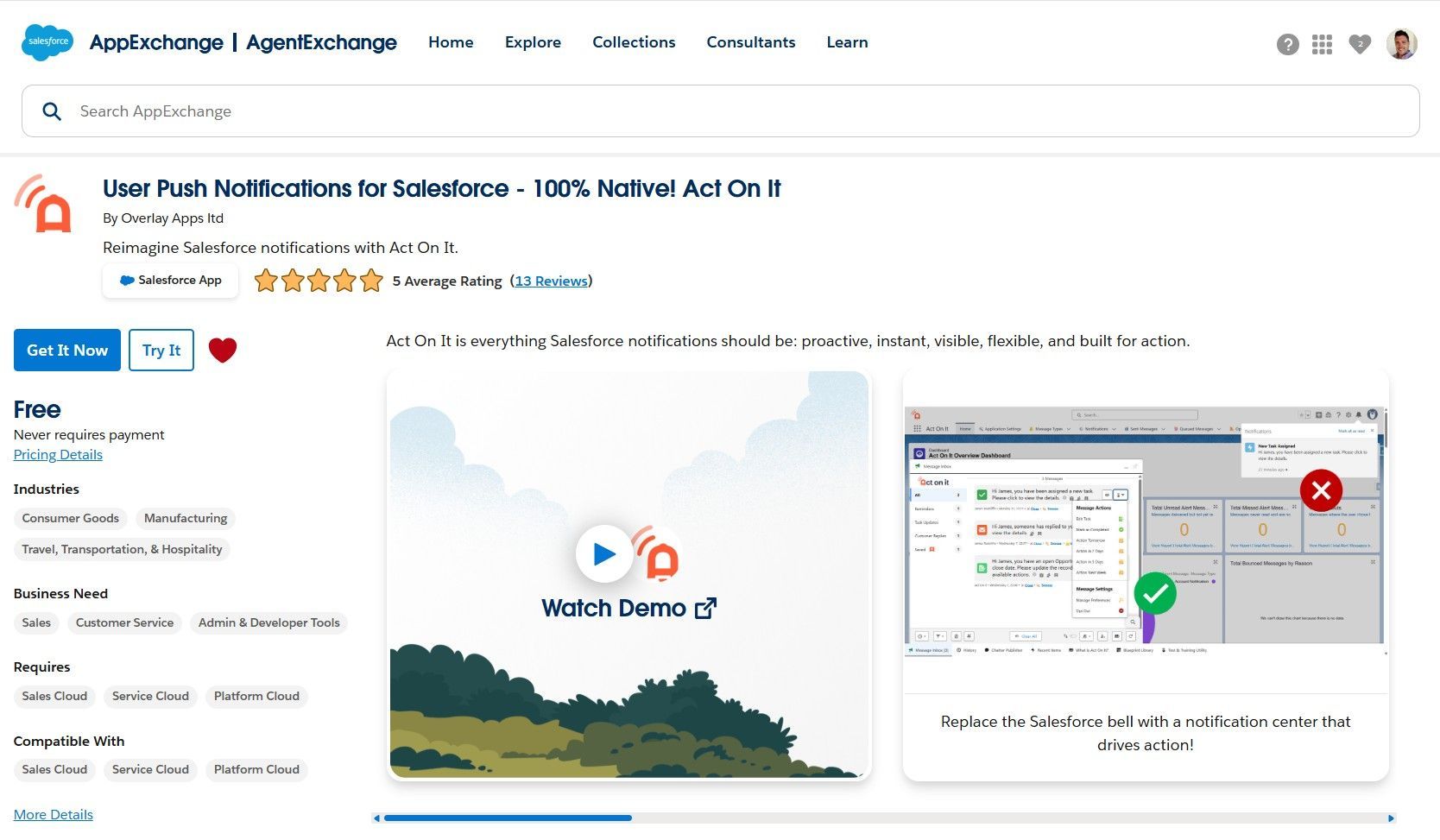Select the Consumer Goods industry tag

coord(71,518)
